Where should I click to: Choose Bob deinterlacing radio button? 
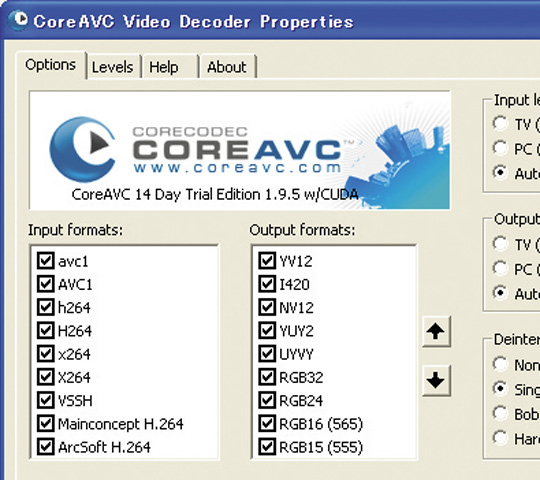click(x=500, y=413)
